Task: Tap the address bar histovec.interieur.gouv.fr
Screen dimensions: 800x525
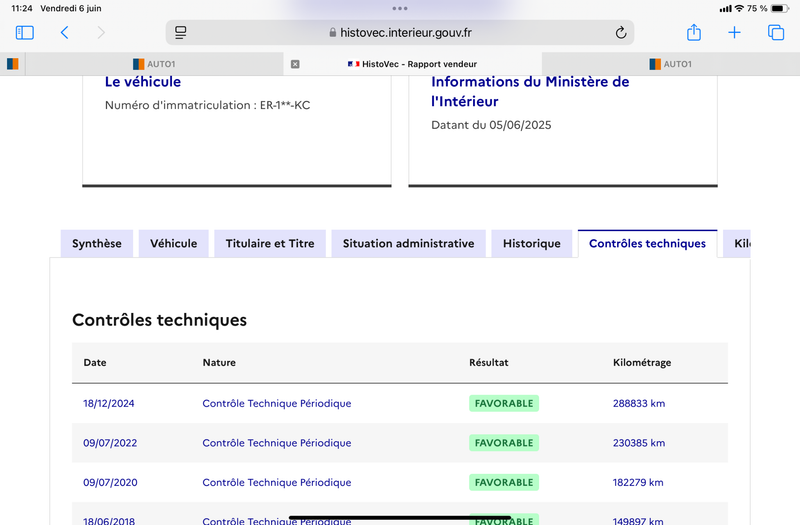Action: pos(400,33)
